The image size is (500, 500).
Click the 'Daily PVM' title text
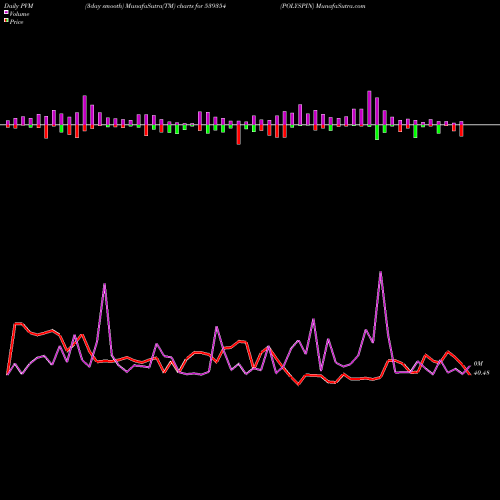pyautogui.click(x=19, y=6)
